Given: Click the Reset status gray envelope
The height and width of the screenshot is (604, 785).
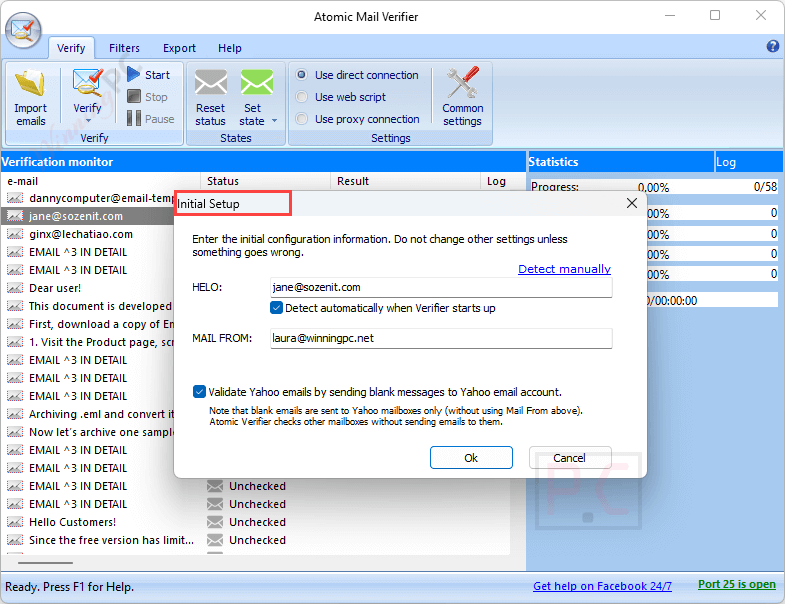Looking at the screenshot, I should 210,83.
